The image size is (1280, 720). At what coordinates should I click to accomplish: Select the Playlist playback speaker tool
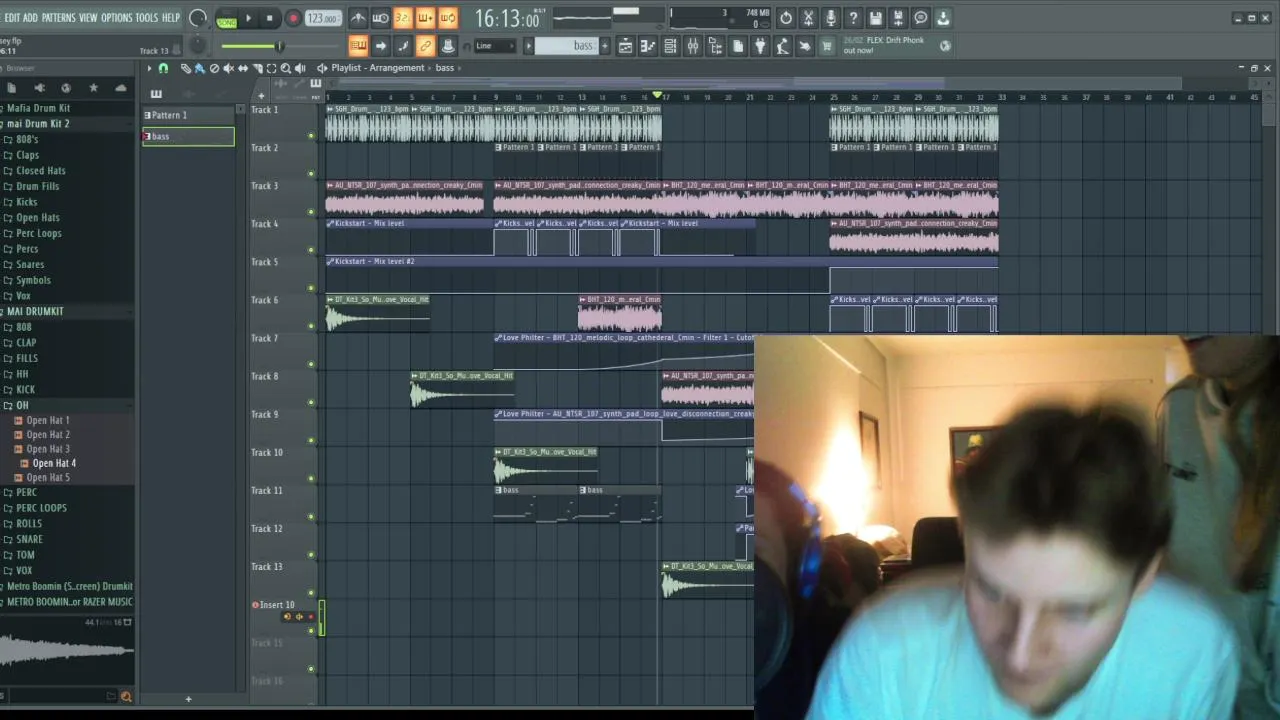(300, 68)
